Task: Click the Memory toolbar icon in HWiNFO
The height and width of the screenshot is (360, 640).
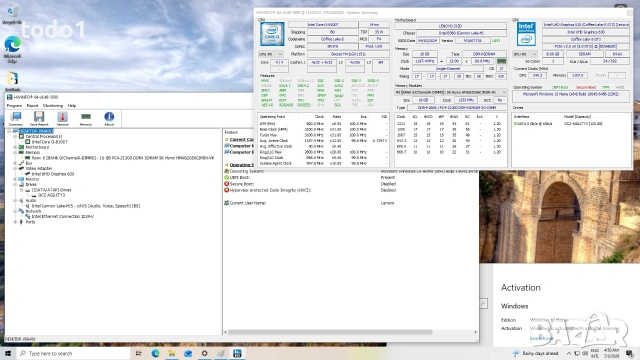Action: 86,119
